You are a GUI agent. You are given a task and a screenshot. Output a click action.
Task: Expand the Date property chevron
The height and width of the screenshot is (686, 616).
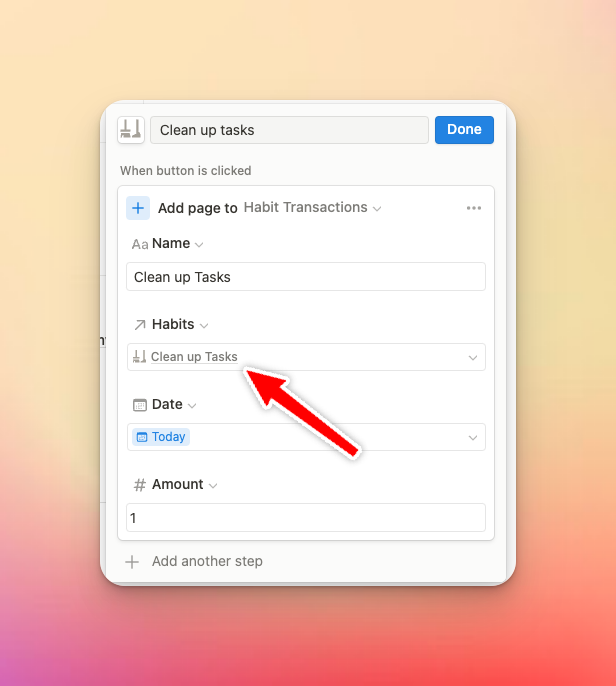tap(192, 406)
